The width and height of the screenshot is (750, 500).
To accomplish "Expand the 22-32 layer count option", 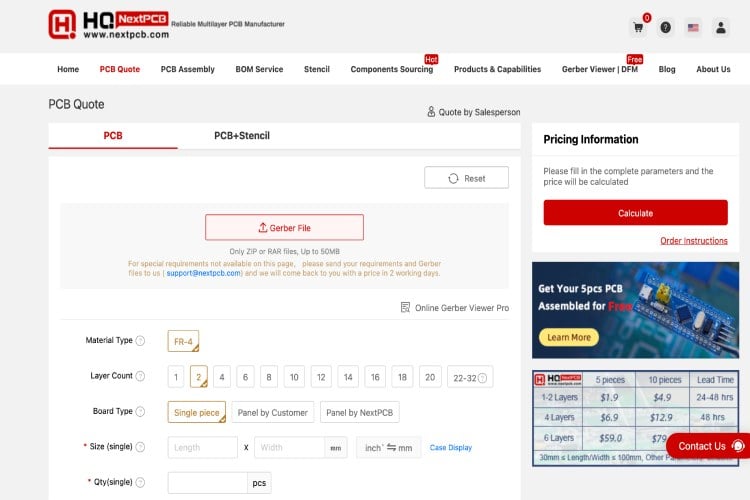I will click(470, 377).
